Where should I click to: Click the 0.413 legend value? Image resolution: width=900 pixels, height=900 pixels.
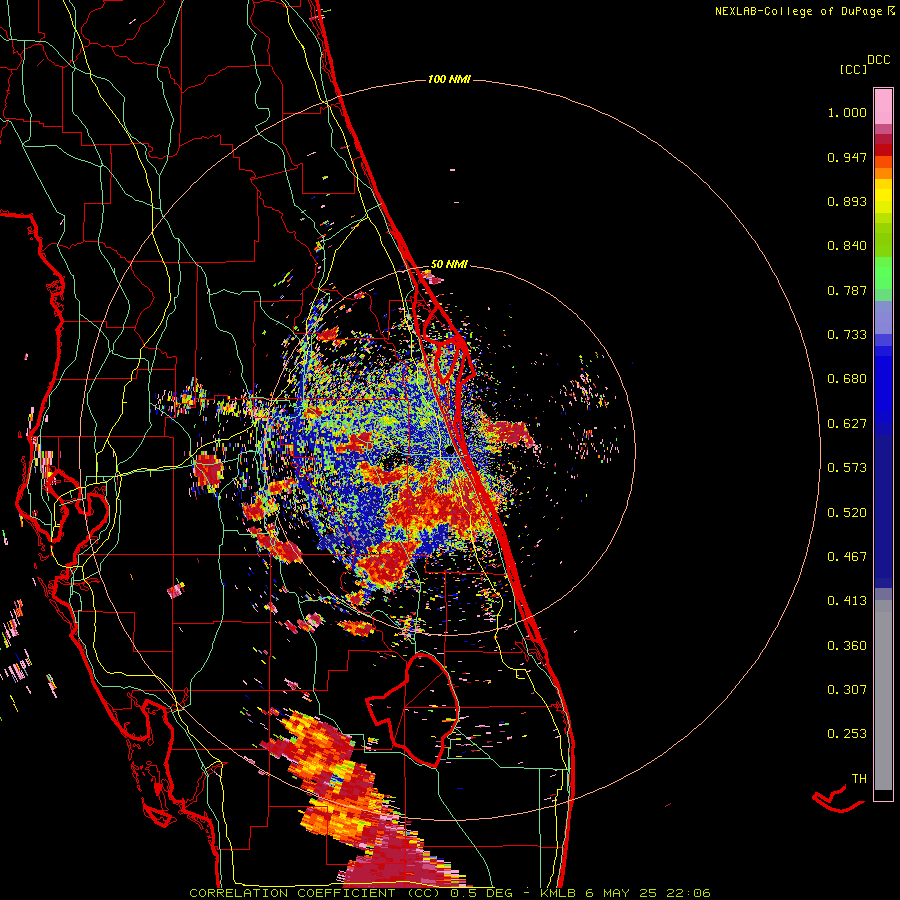(847, 601)
